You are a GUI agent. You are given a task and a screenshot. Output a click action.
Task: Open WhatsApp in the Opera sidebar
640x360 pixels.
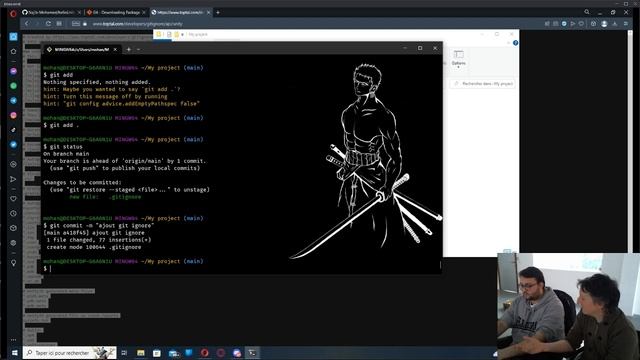click(x=13, y=86)
